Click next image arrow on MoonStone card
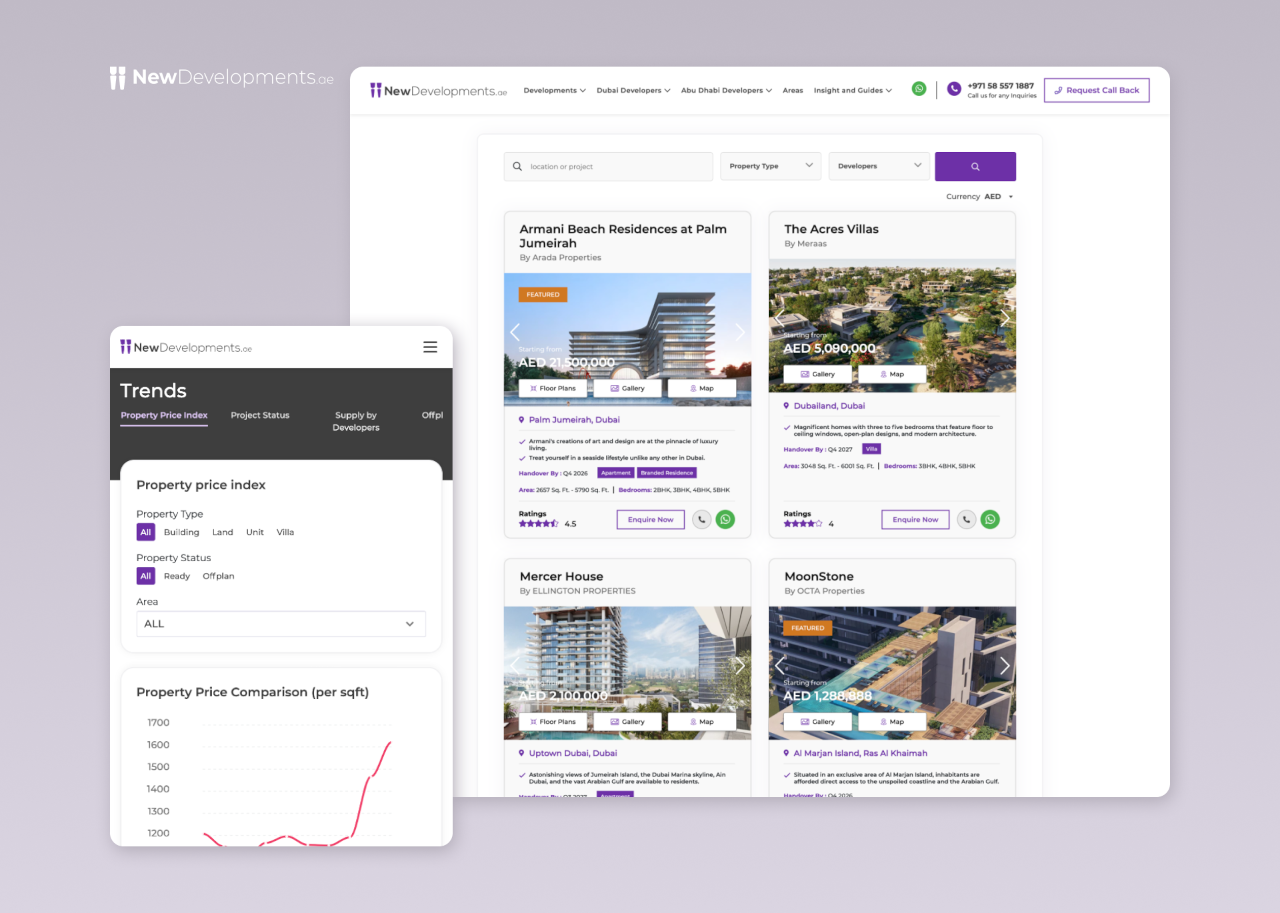 click(x=1005, y=665)
